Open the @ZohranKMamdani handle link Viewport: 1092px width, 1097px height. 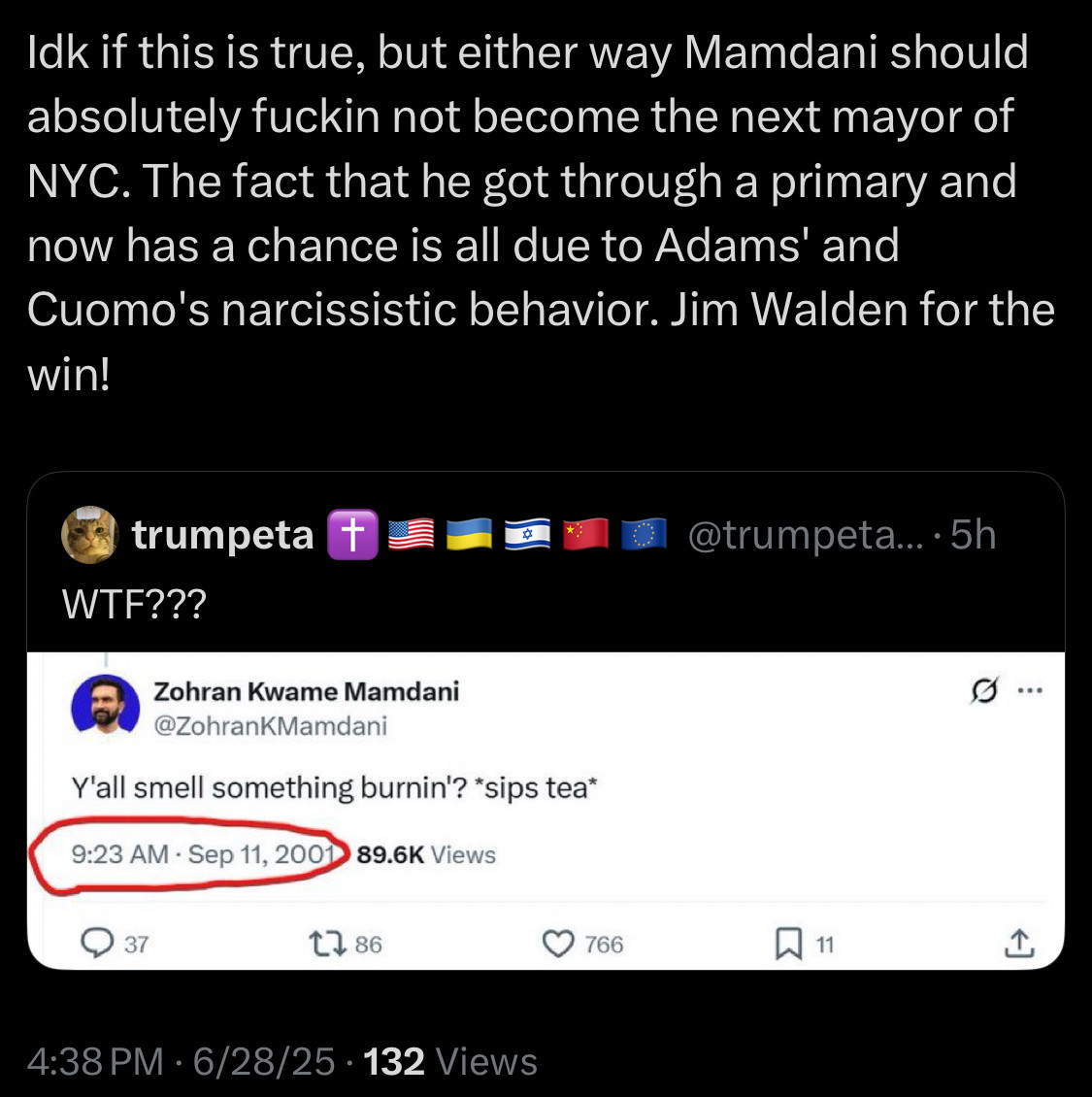pos(271,725)
